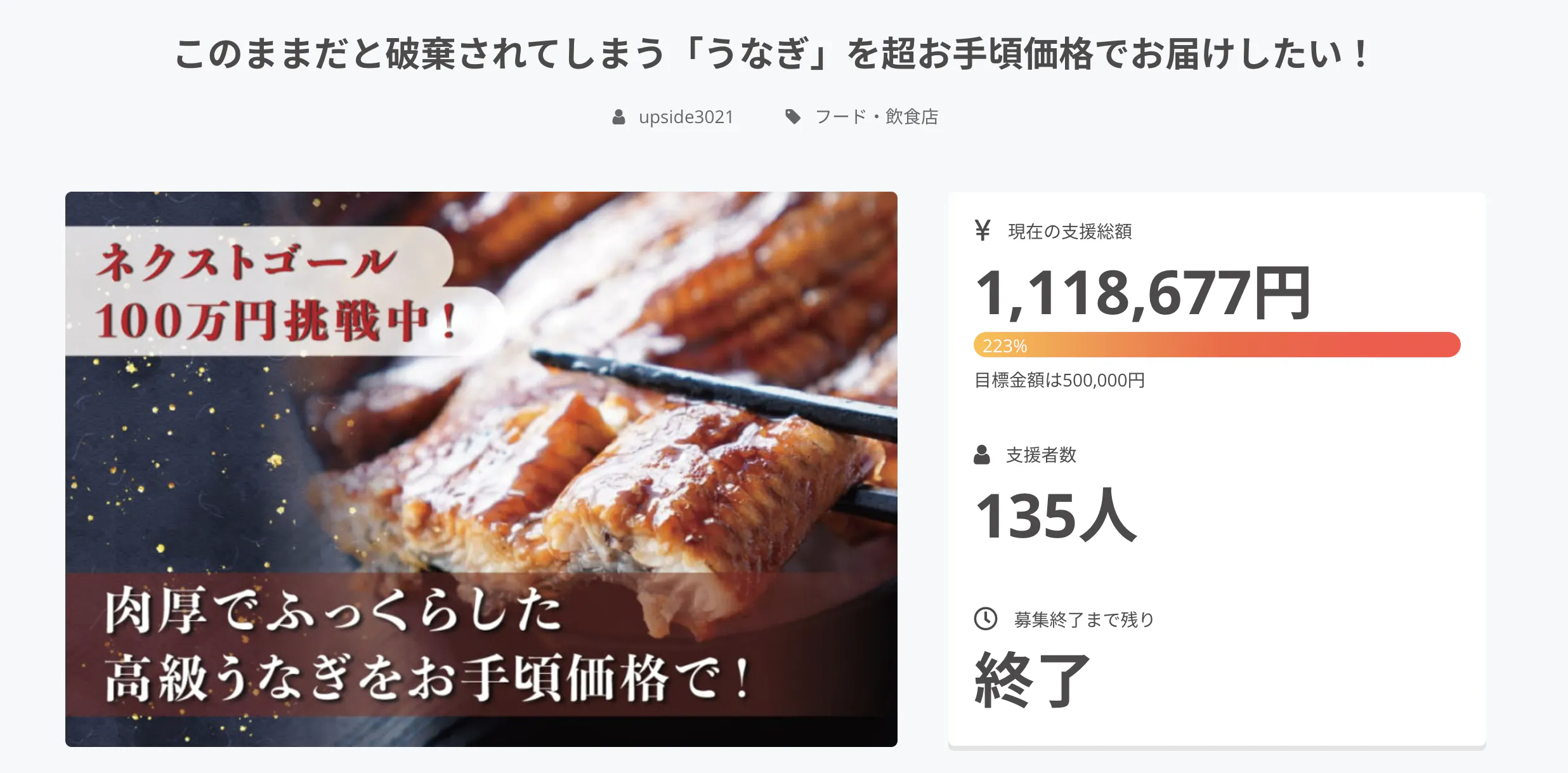Click the yen icon next to 現在の支援総額
The width and height of the screenshot is (1568, 773).
coord(983,230)
